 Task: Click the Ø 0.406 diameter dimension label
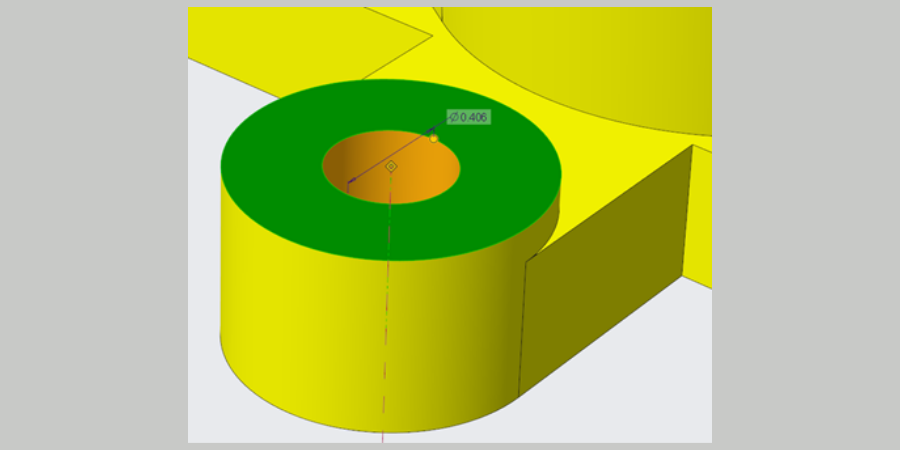(468, 117)
